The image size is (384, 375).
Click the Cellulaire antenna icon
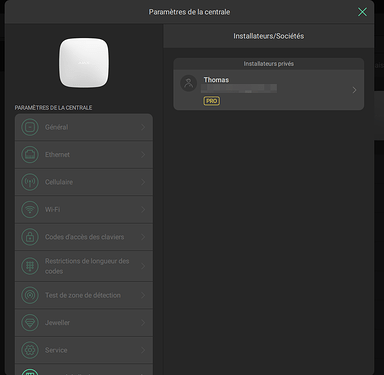30,182
